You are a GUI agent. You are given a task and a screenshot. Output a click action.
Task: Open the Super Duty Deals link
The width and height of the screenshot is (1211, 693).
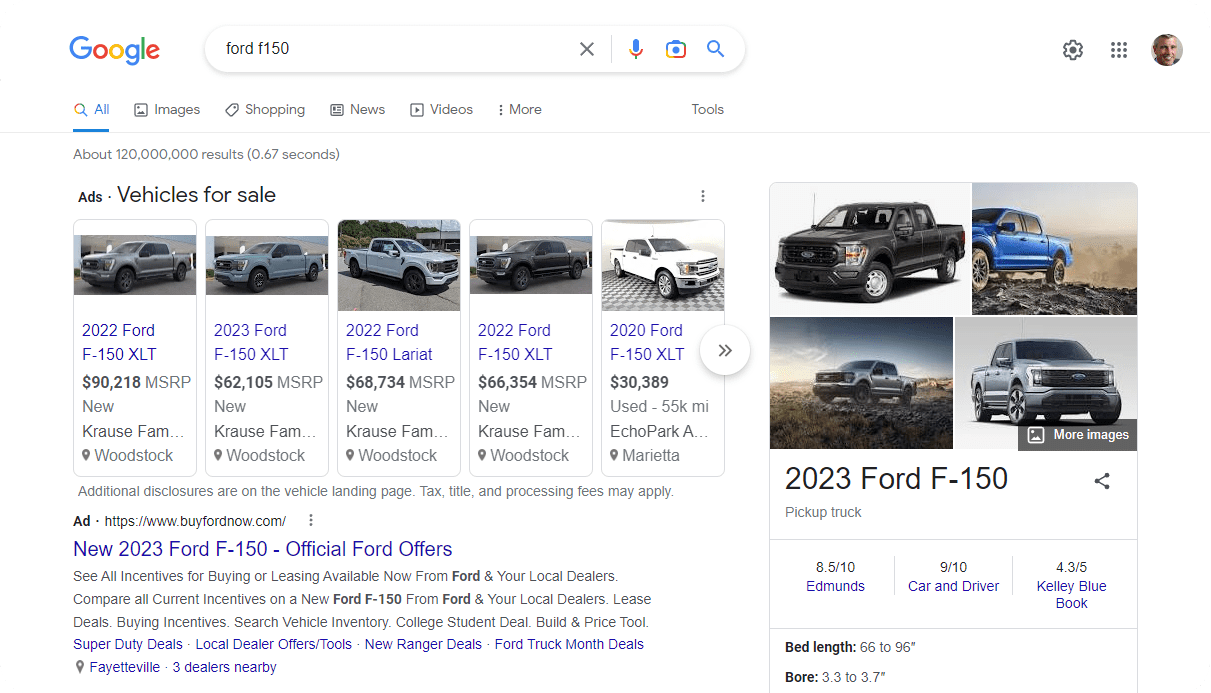point(127,644)
